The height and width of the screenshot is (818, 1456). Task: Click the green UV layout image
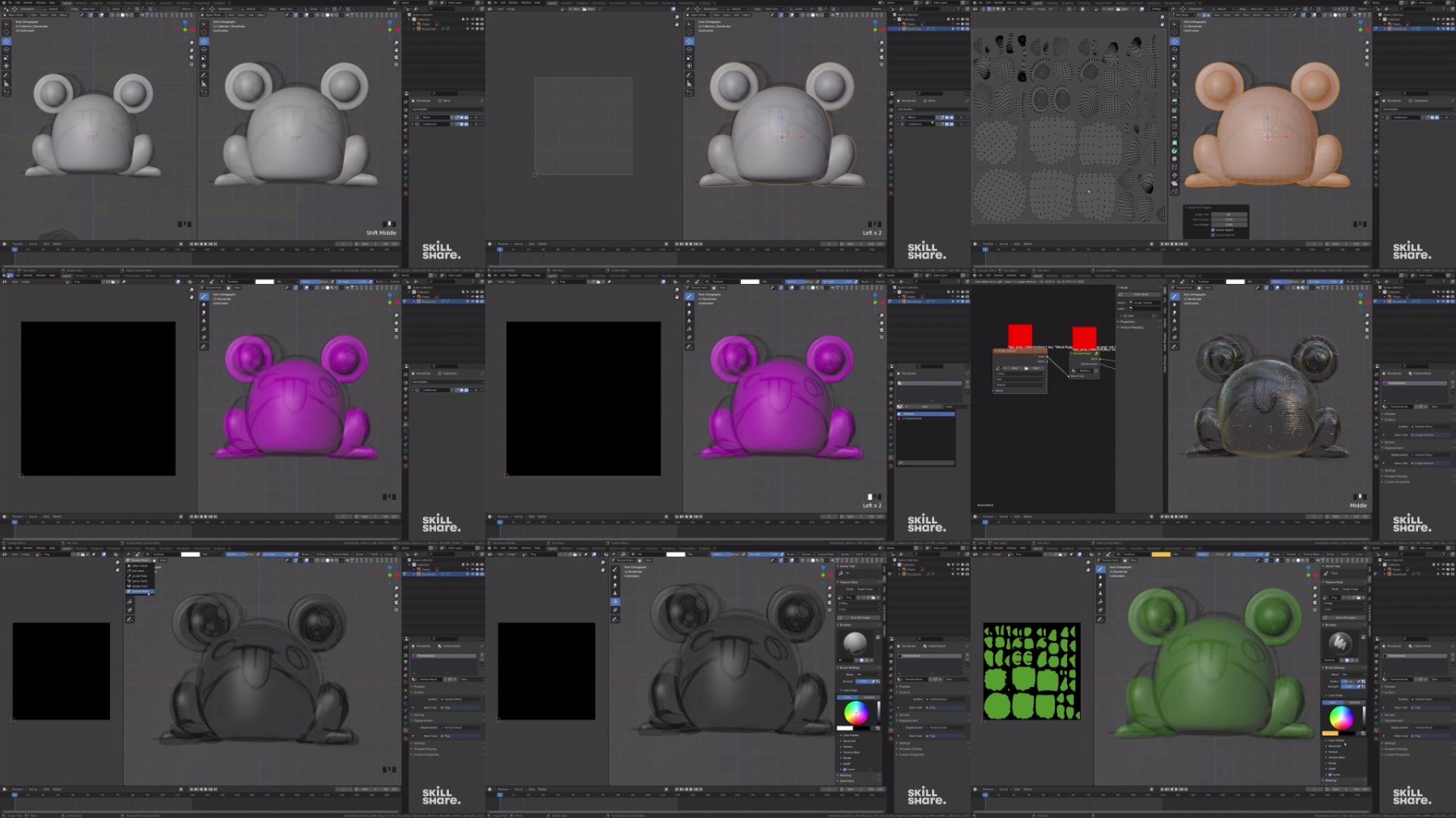pyautogui.click(x=1031, y=671)
